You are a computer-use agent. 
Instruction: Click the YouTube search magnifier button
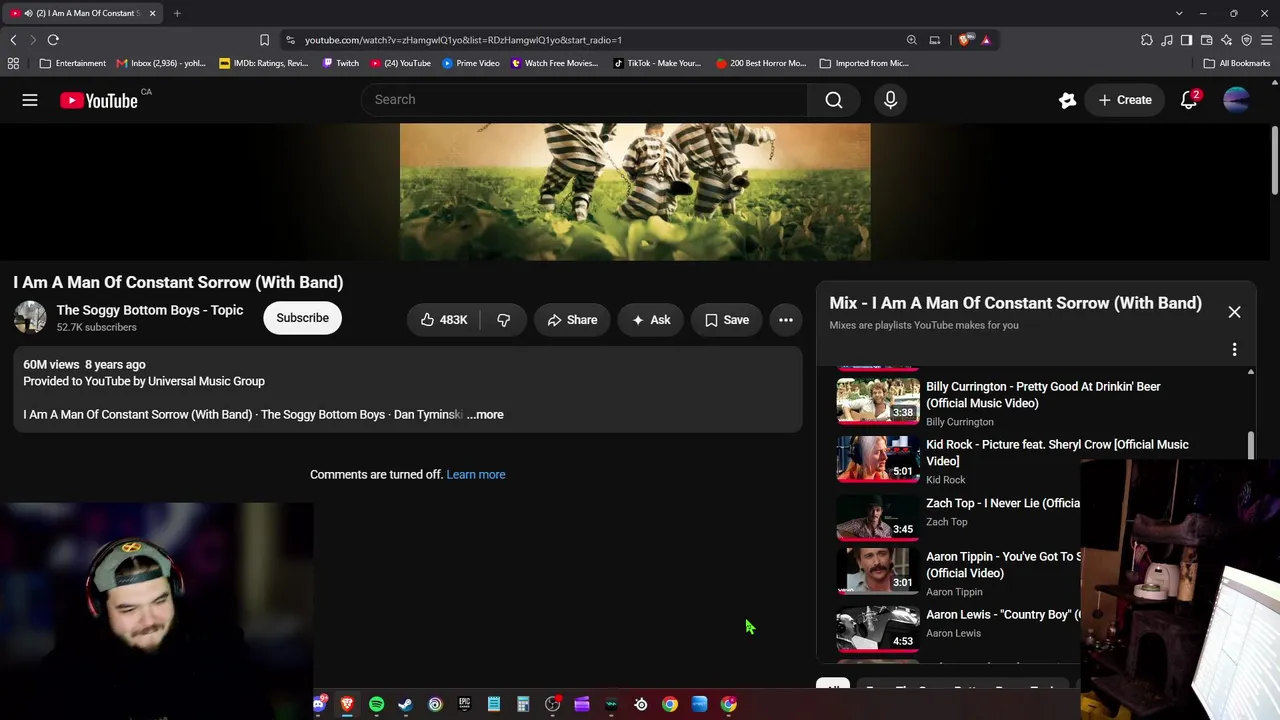(834, 100)
